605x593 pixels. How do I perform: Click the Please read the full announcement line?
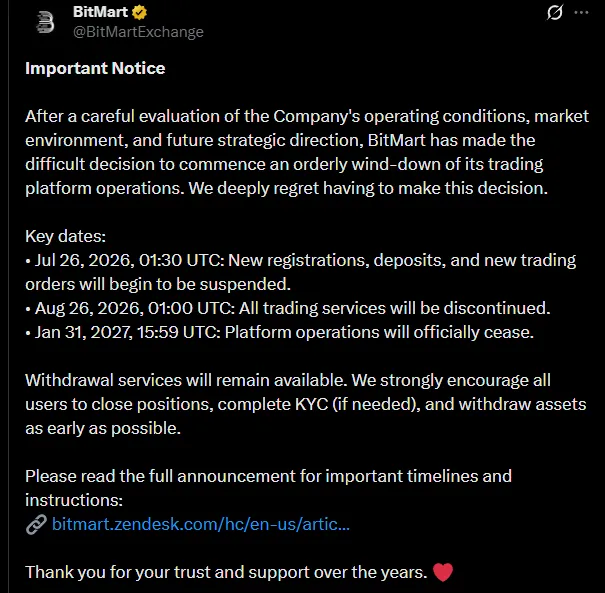[269, 488]
